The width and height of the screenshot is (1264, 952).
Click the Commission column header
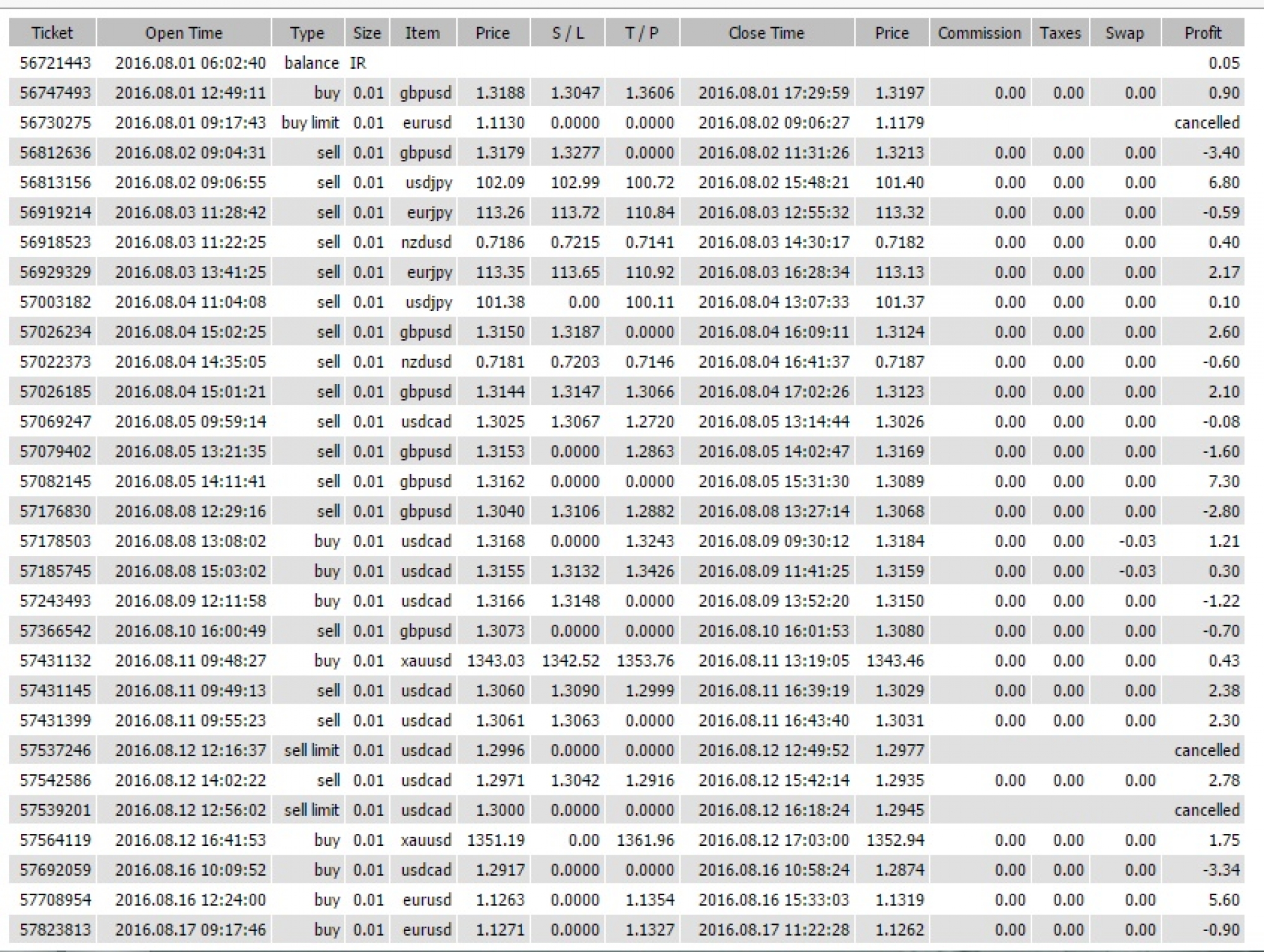coord(979,33)
